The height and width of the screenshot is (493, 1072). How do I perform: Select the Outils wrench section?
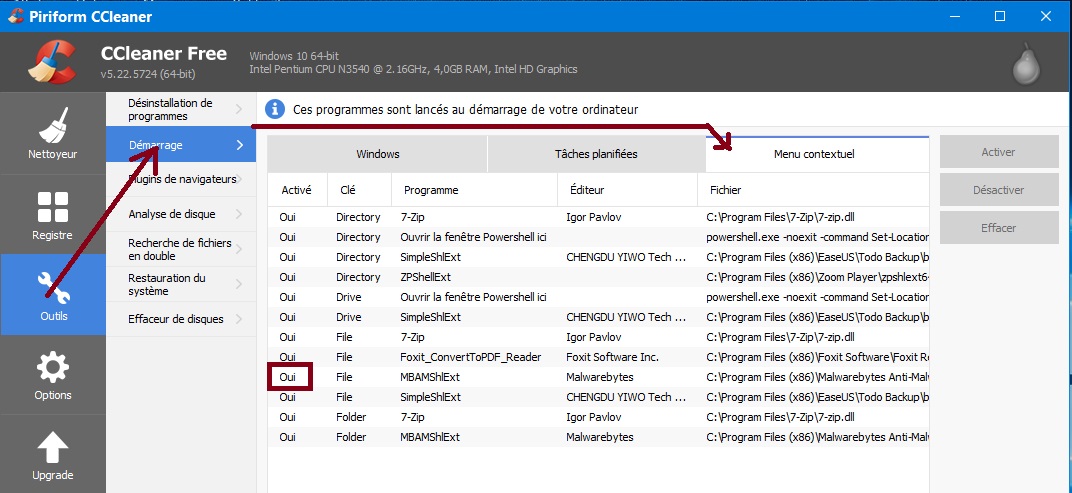pyautogui.click(x=53, y=295)
